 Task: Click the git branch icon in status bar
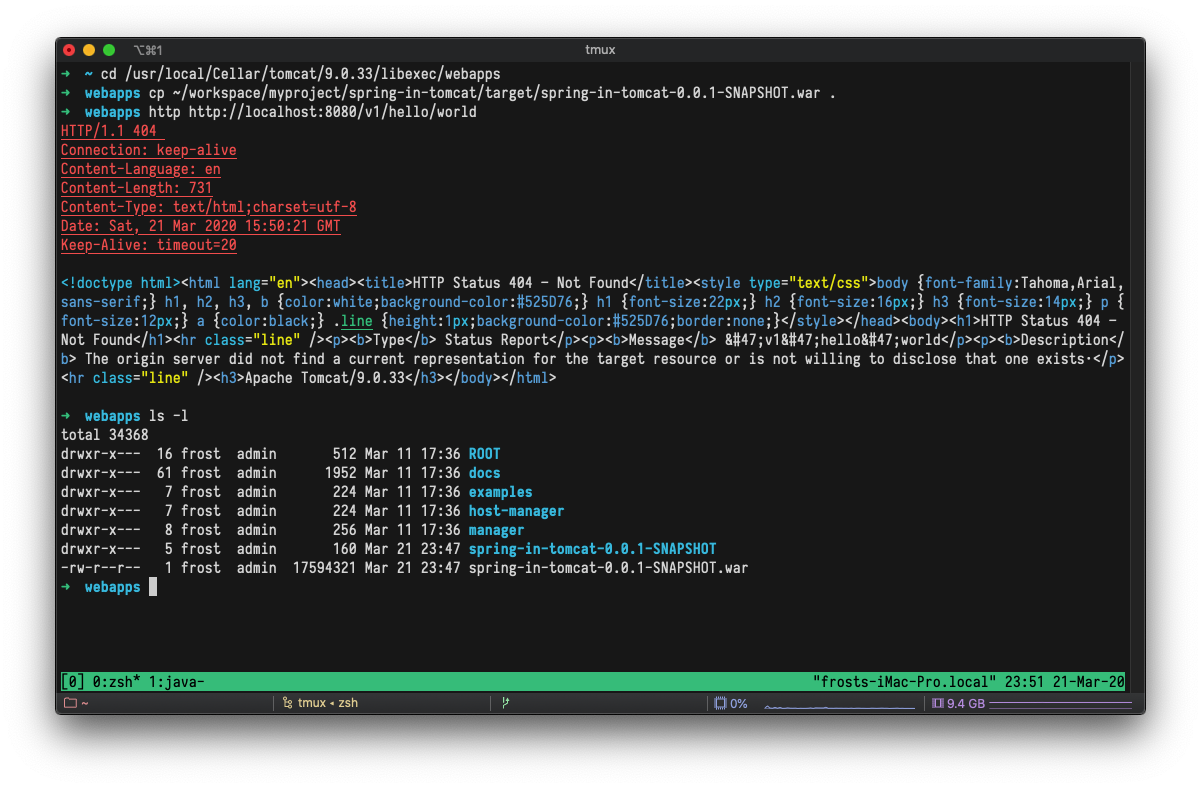(505, 703)
